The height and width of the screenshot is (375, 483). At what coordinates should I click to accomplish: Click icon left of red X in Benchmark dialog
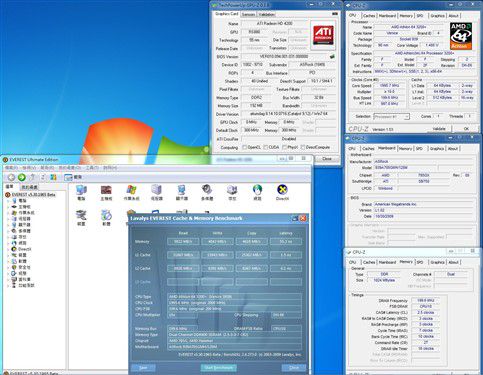click(x=295, y=218)
